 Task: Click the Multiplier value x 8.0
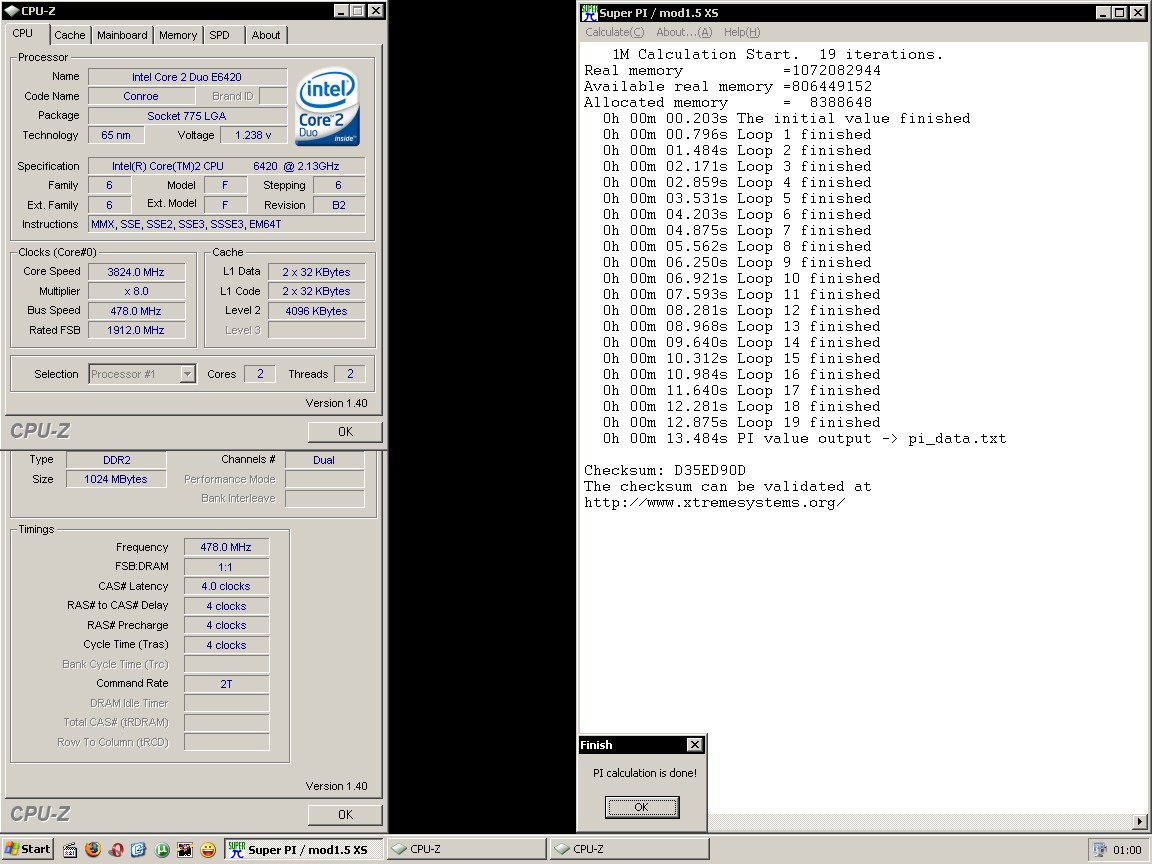click(x=137, y=291)
